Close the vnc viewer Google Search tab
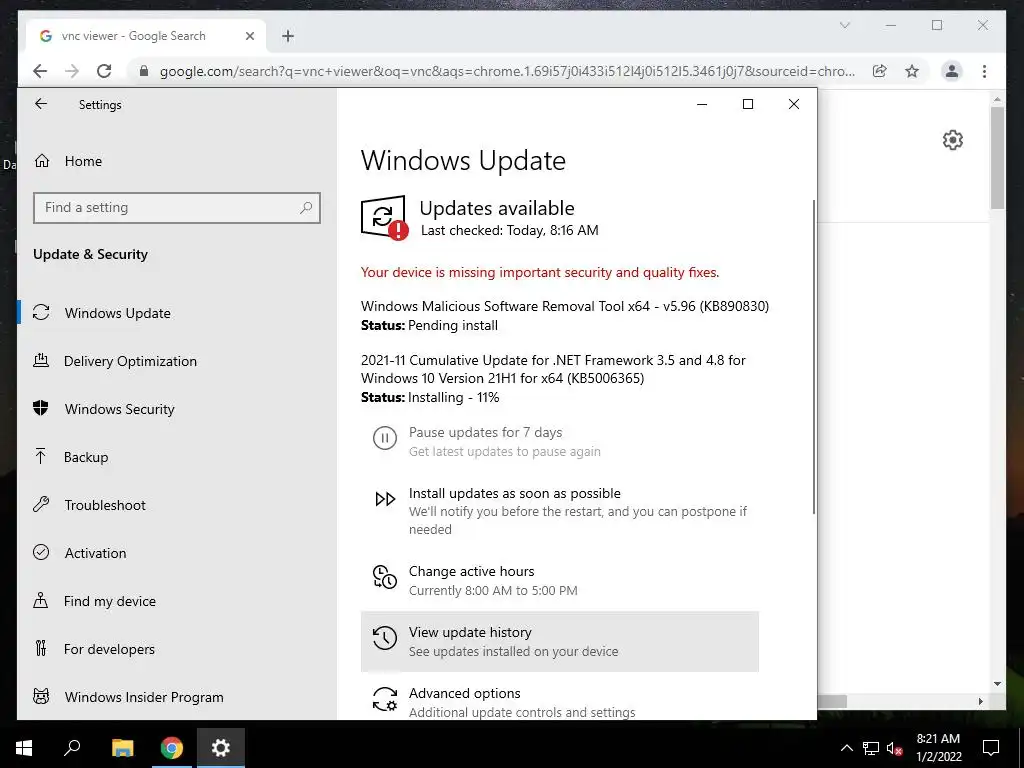 click(249, 36)
